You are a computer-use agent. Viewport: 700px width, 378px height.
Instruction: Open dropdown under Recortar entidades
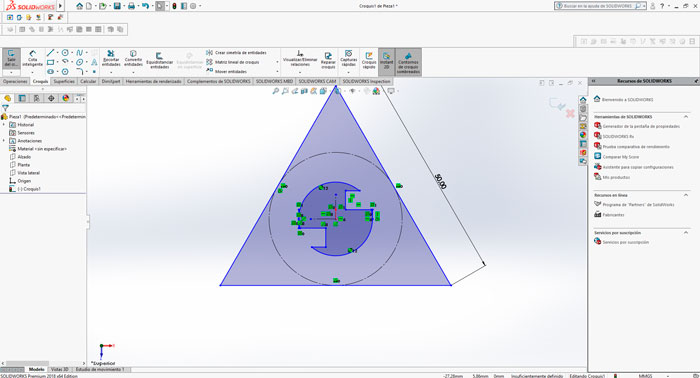coord(111,72)
